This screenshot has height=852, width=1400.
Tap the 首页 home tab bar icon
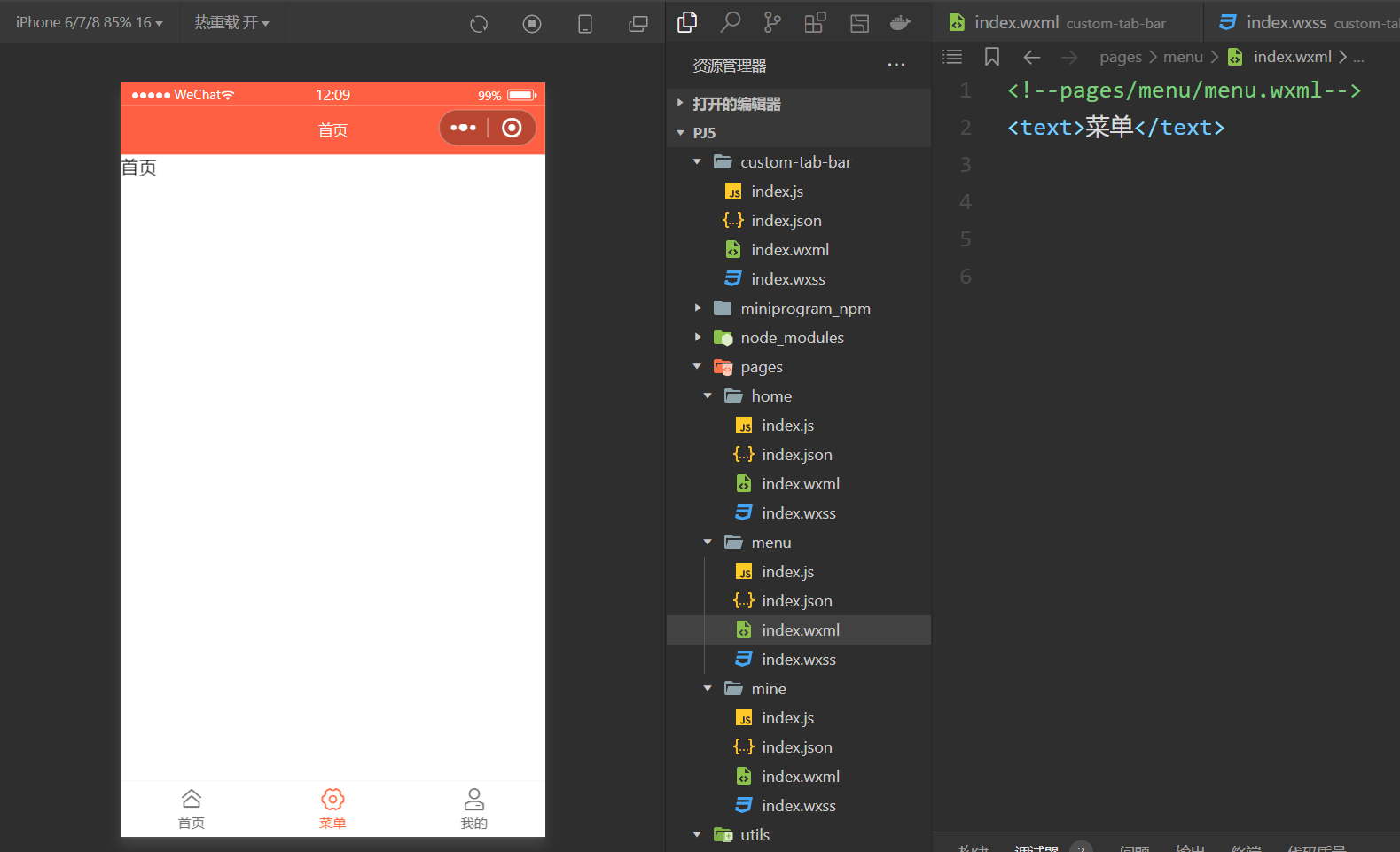192,809
